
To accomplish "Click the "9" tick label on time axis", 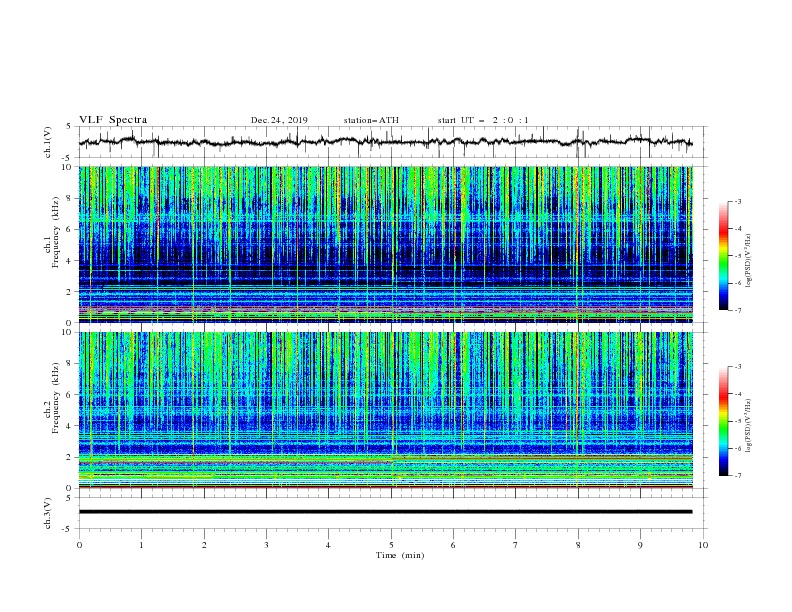I will pyautogui.click(x=640, y=545).
